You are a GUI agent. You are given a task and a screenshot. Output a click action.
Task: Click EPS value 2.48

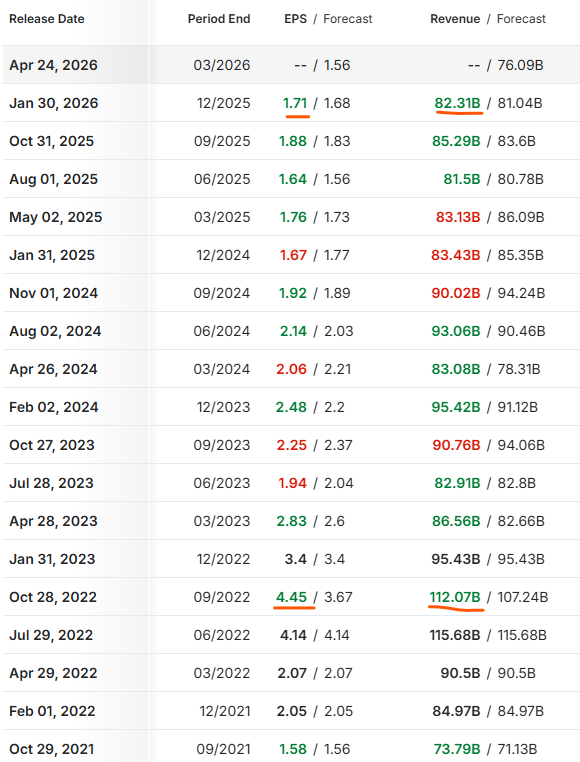[291, 407]
